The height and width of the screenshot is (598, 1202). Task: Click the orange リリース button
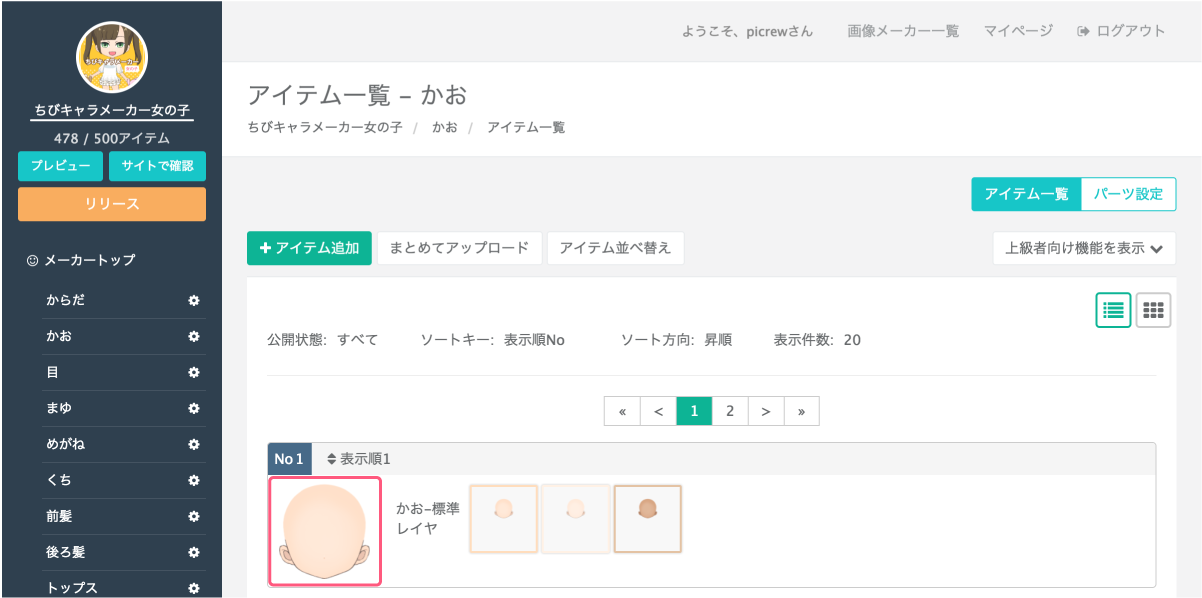(x=111, y=204)
